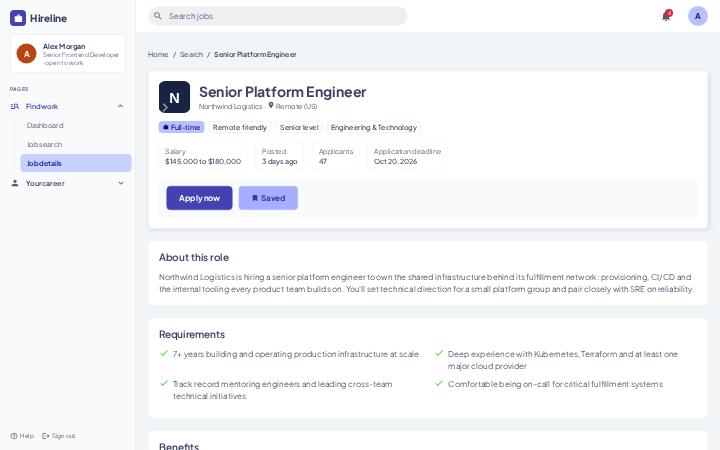Click the Remote (US) location pin icon

[x=271, y=105]
